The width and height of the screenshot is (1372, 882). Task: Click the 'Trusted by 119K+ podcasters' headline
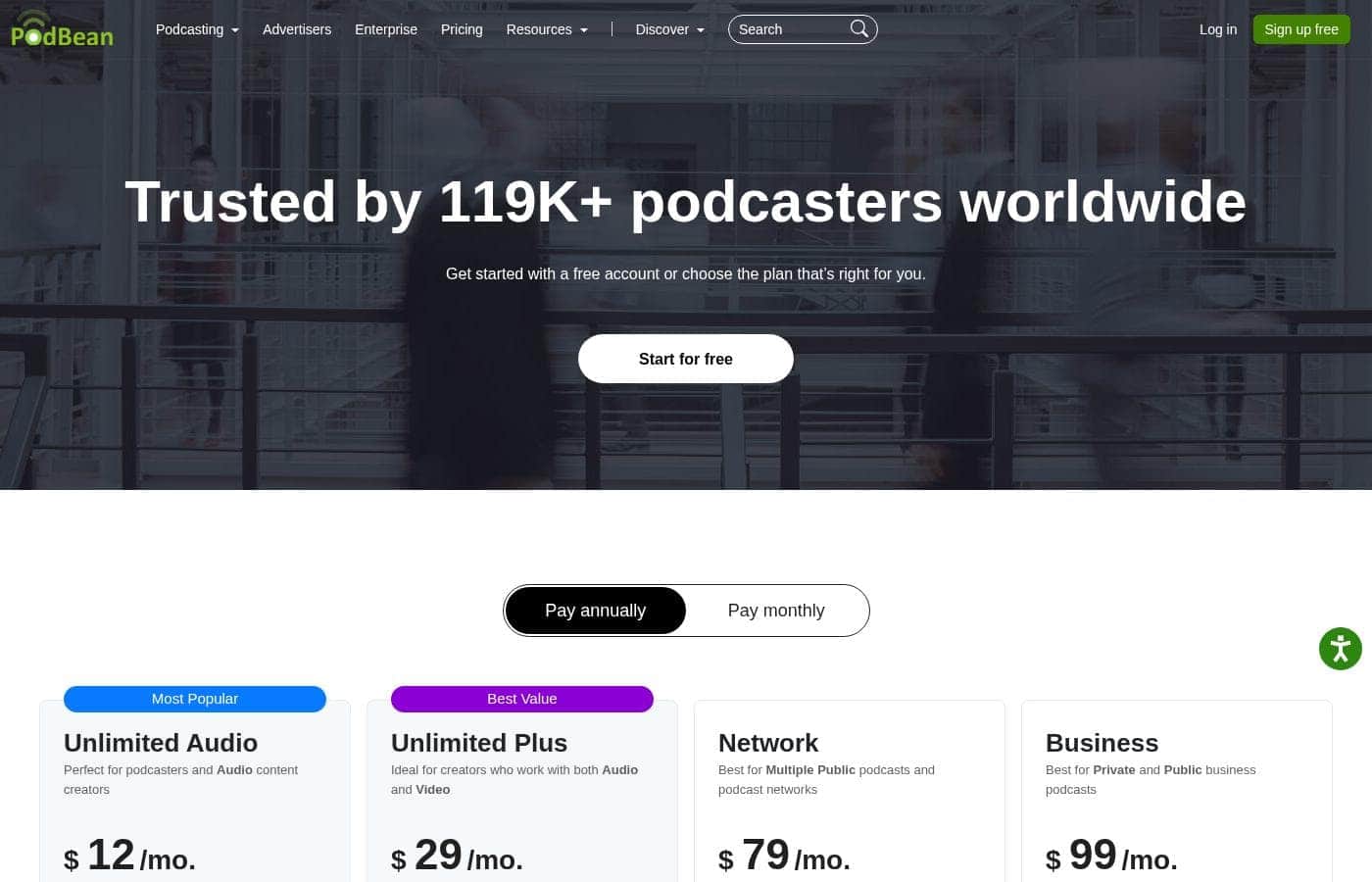point(686,202)
